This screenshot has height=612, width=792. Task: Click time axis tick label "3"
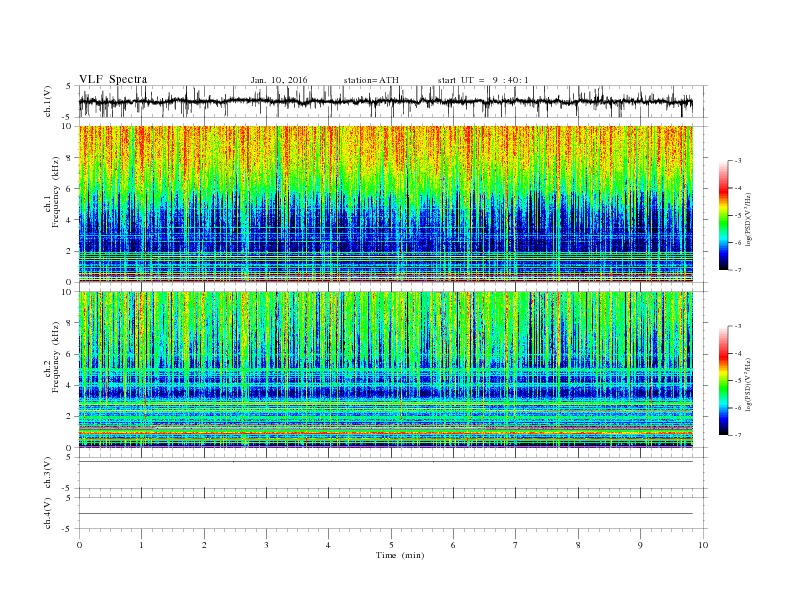click(266, 545)
